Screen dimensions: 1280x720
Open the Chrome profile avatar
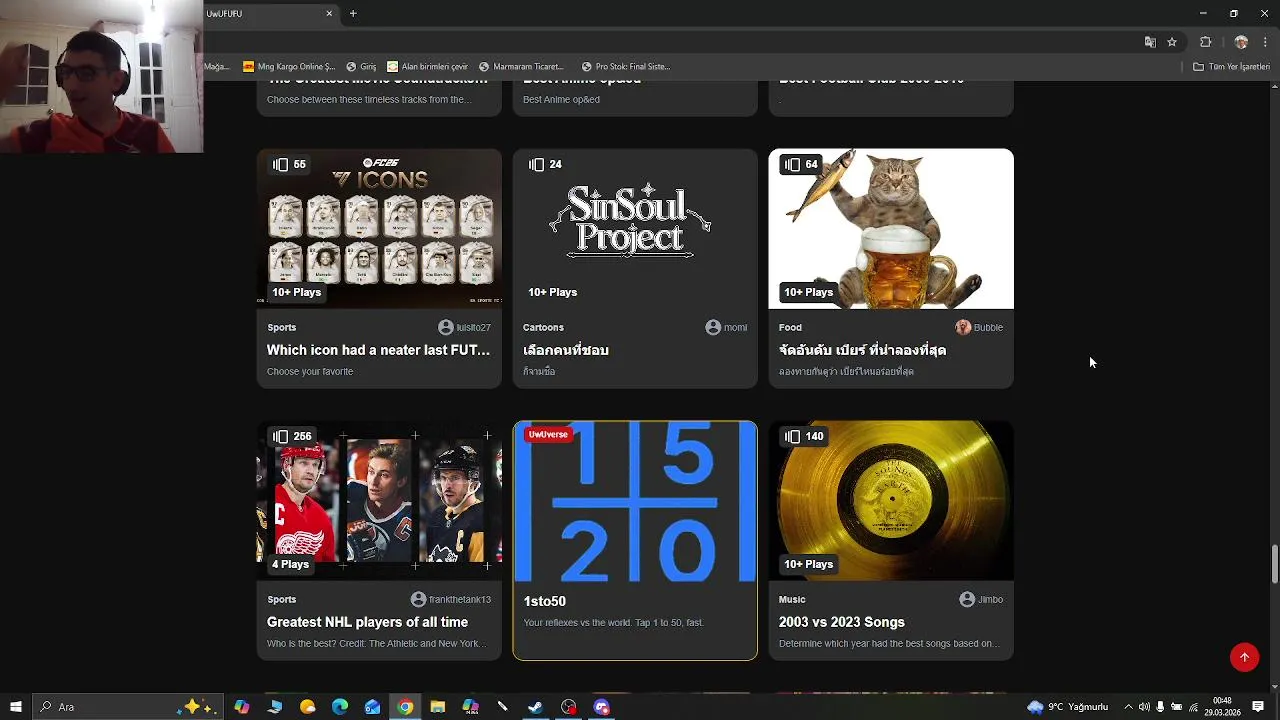tap(1241, 42)
